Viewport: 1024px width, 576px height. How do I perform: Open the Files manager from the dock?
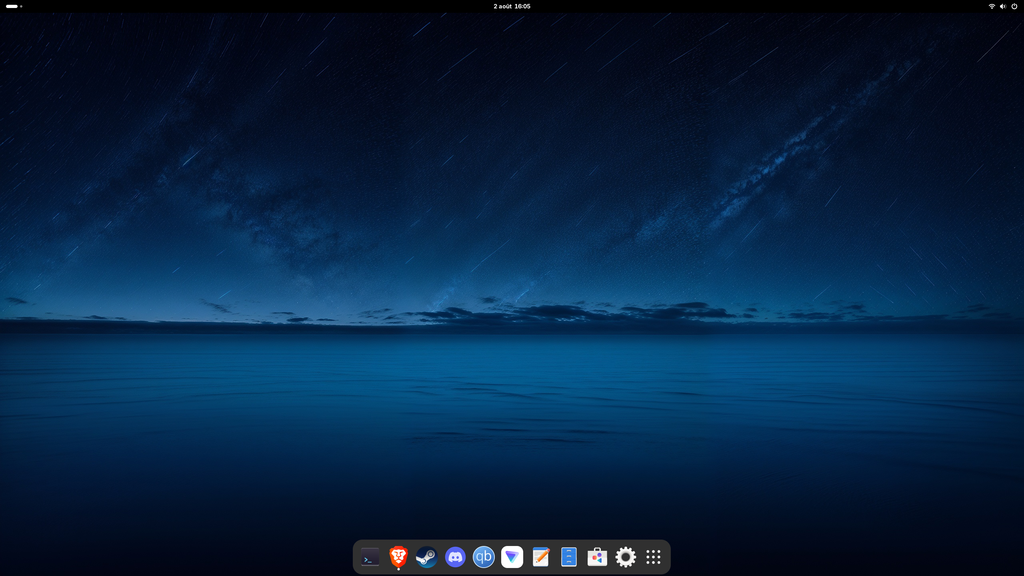(569, 557)
